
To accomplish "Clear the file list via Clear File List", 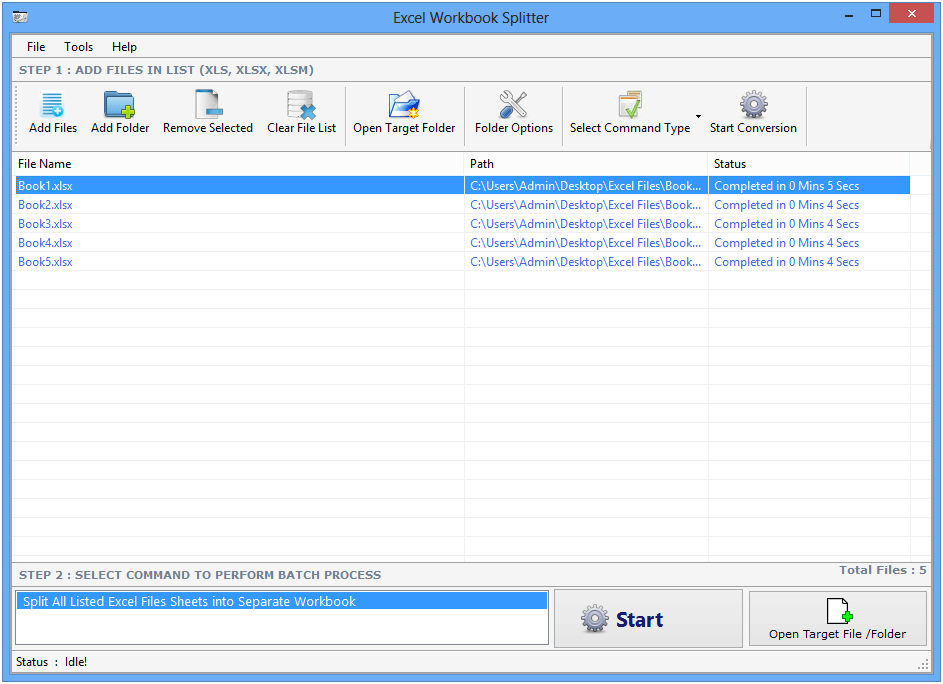I will click(301, 113).
